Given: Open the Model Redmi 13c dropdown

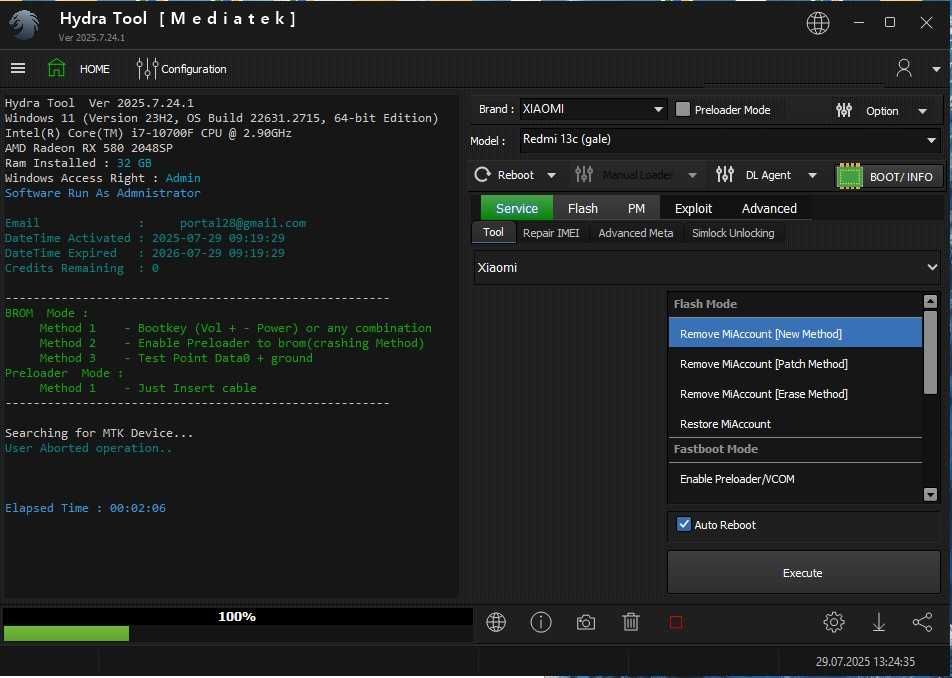Looking at the screenshot, I should click(x=729, y=140).
